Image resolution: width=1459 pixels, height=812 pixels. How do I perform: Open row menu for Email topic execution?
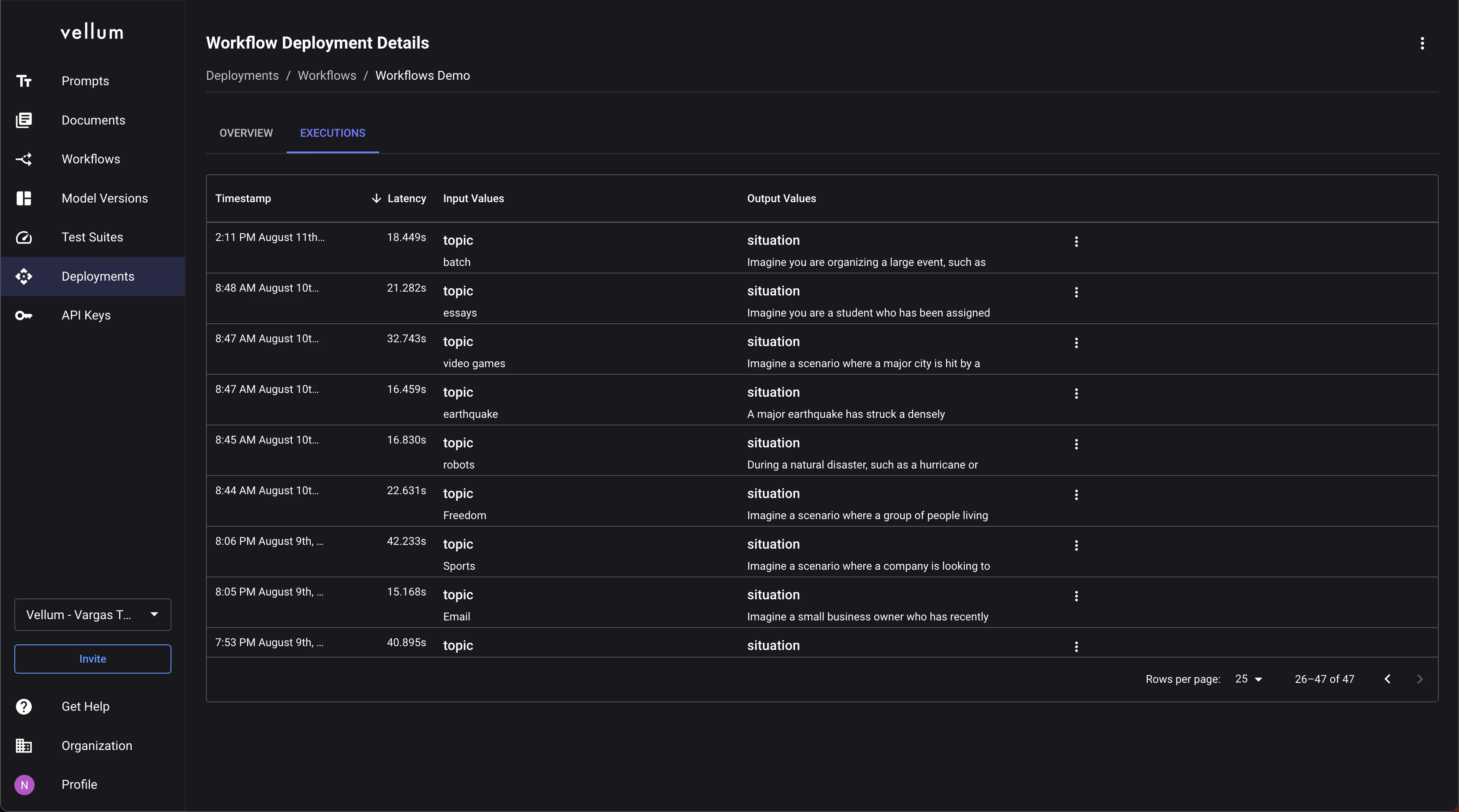coord(1076,596)
